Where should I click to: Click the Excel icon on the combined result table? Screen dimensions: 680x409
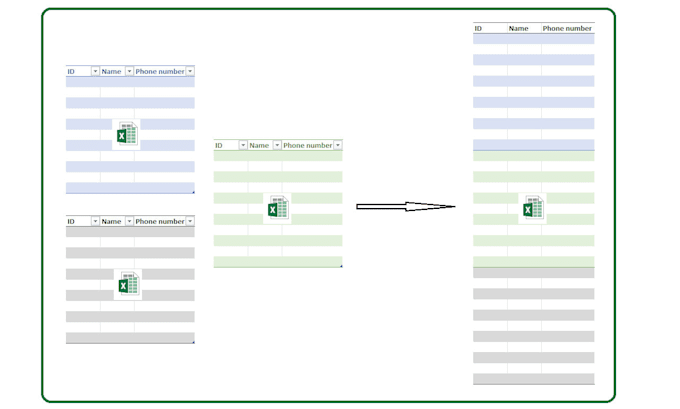pos(532,209)
